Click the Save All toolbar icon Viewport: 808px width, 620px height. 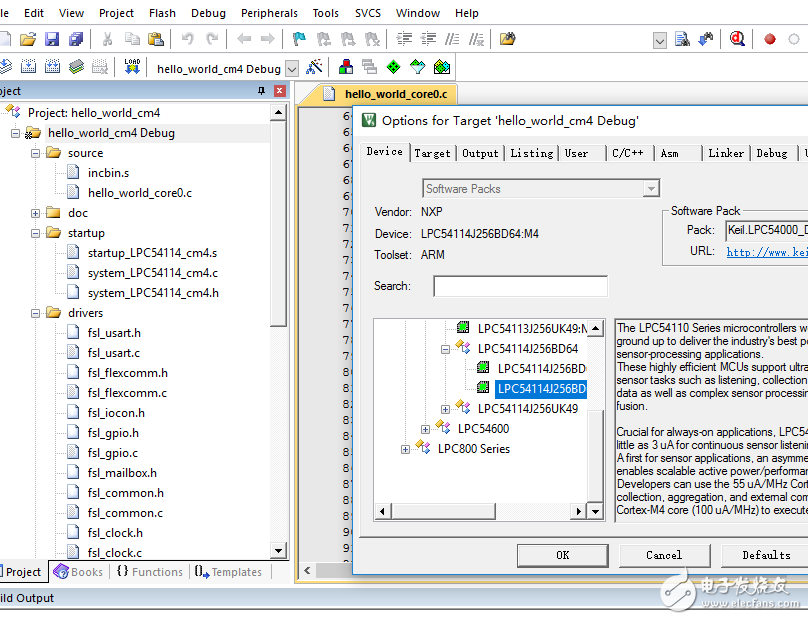[x=77, y=39]
